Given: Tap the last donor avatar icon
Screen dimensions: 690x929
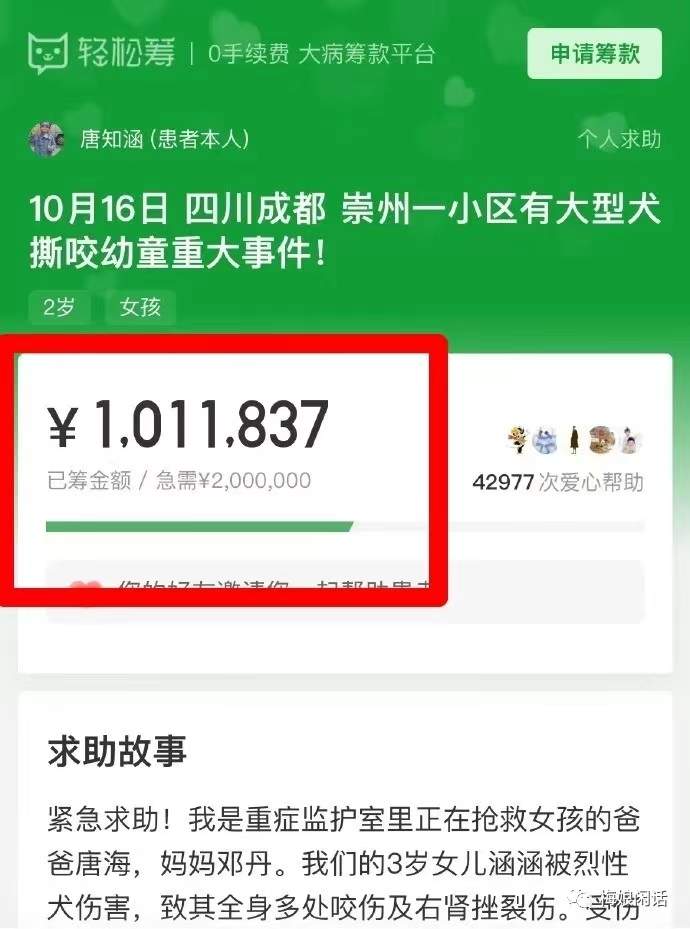Looking at the screenshot, I should coord(631,440).
